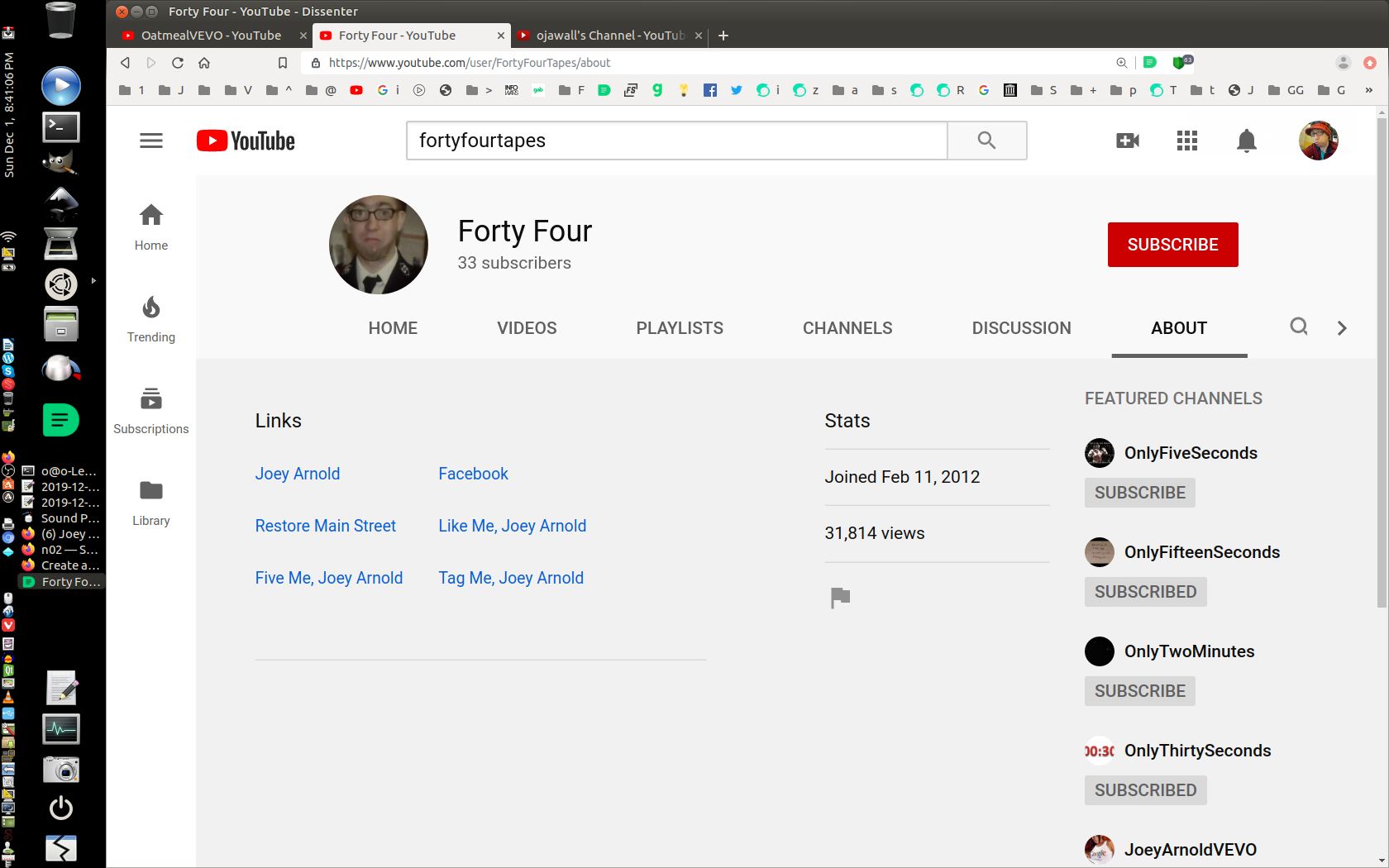Open the Joey Arnold link

[298, 474]
